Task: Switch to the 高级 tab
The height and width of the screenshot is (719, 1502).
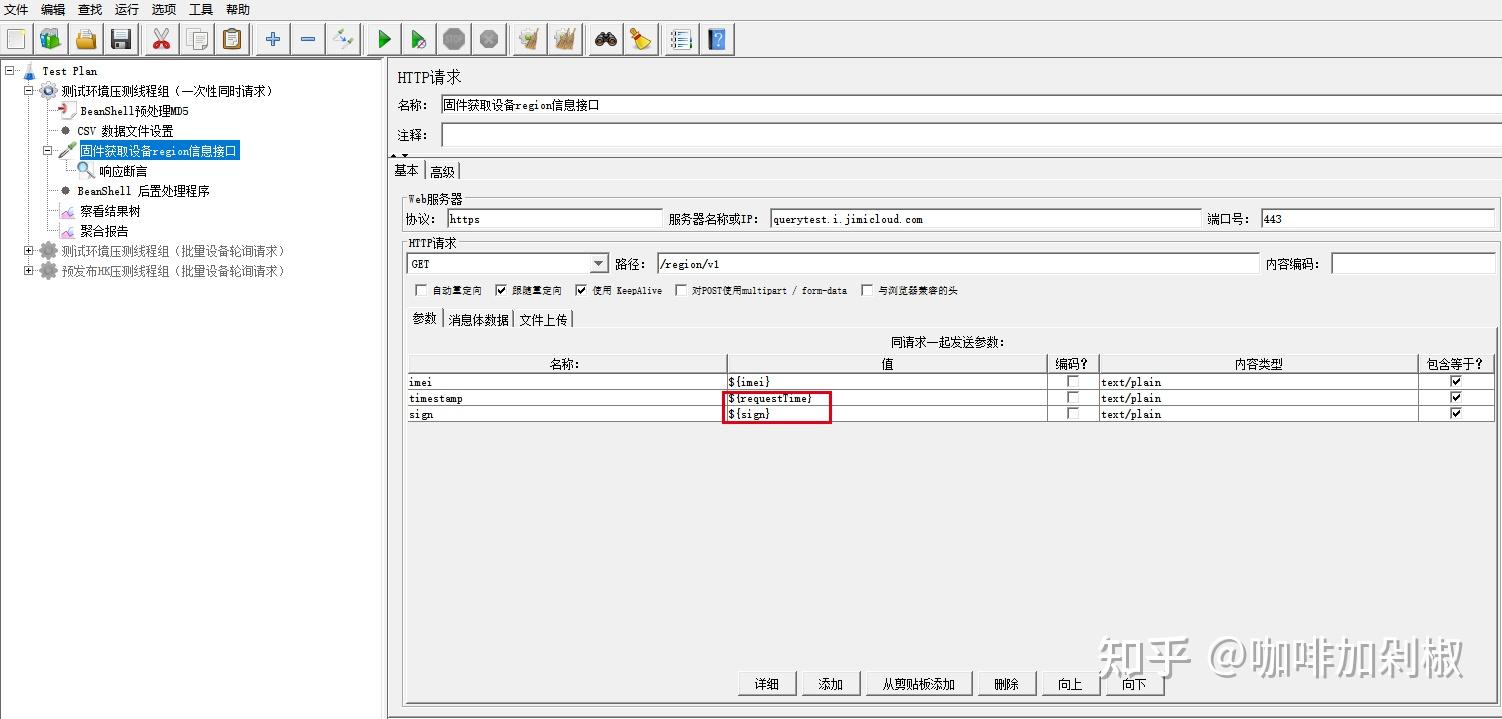Action: [x=443, y=170]
